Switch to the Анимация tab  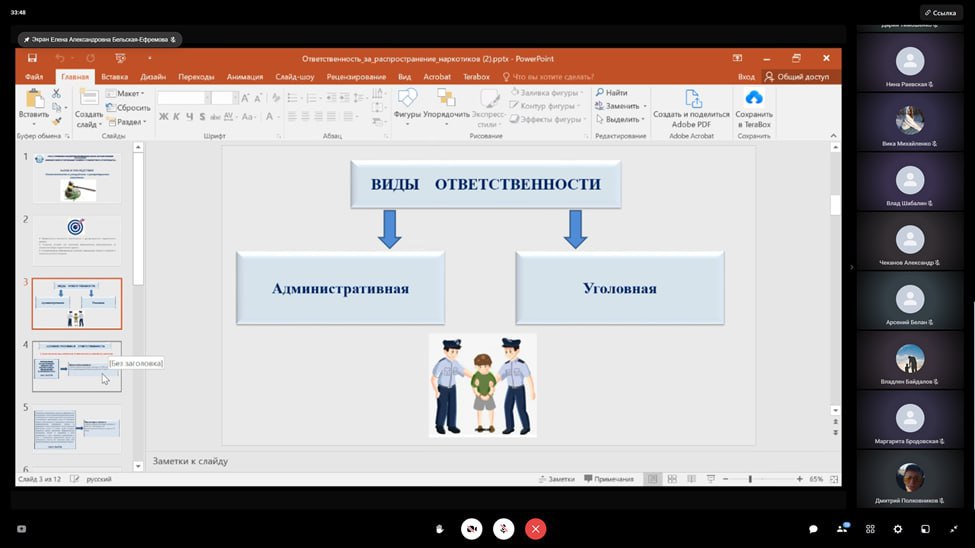tap(245, 76)
